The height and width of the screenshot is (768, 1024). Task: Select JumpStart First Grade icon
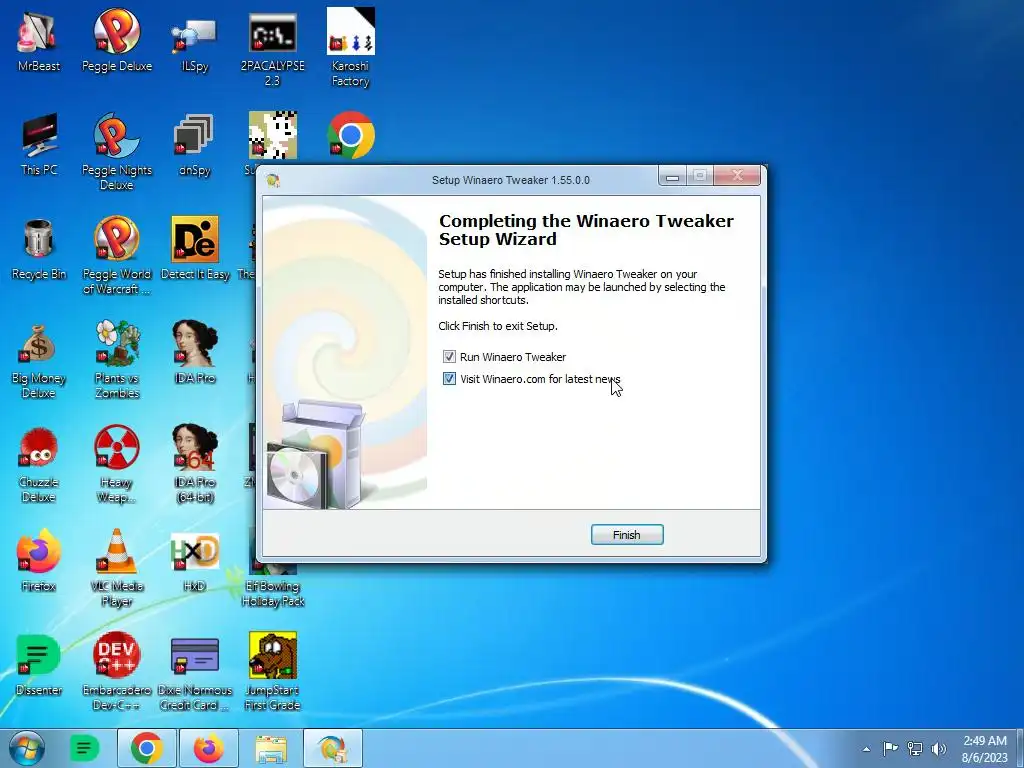pyautogui.click(x=272, y=673)
